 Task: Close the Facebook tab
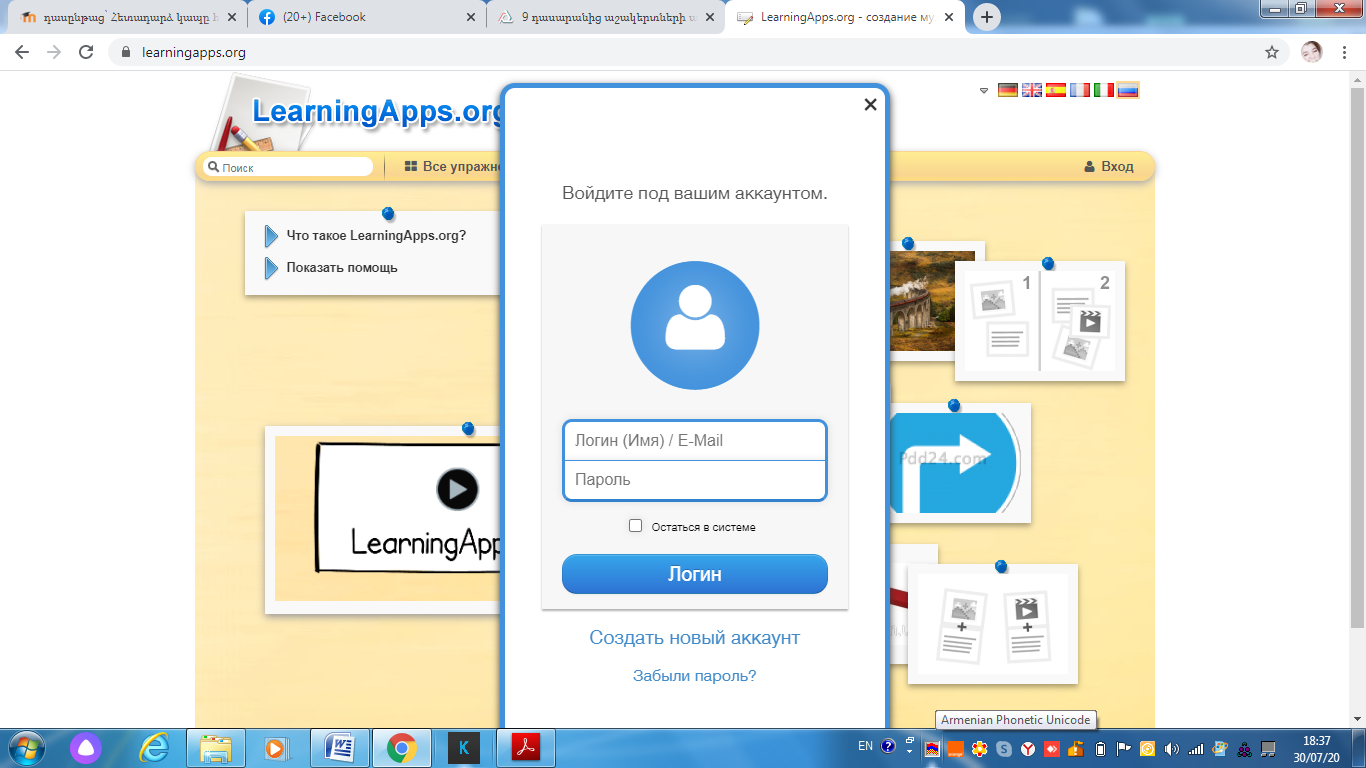pyautogui.click(x=470, y=17)
